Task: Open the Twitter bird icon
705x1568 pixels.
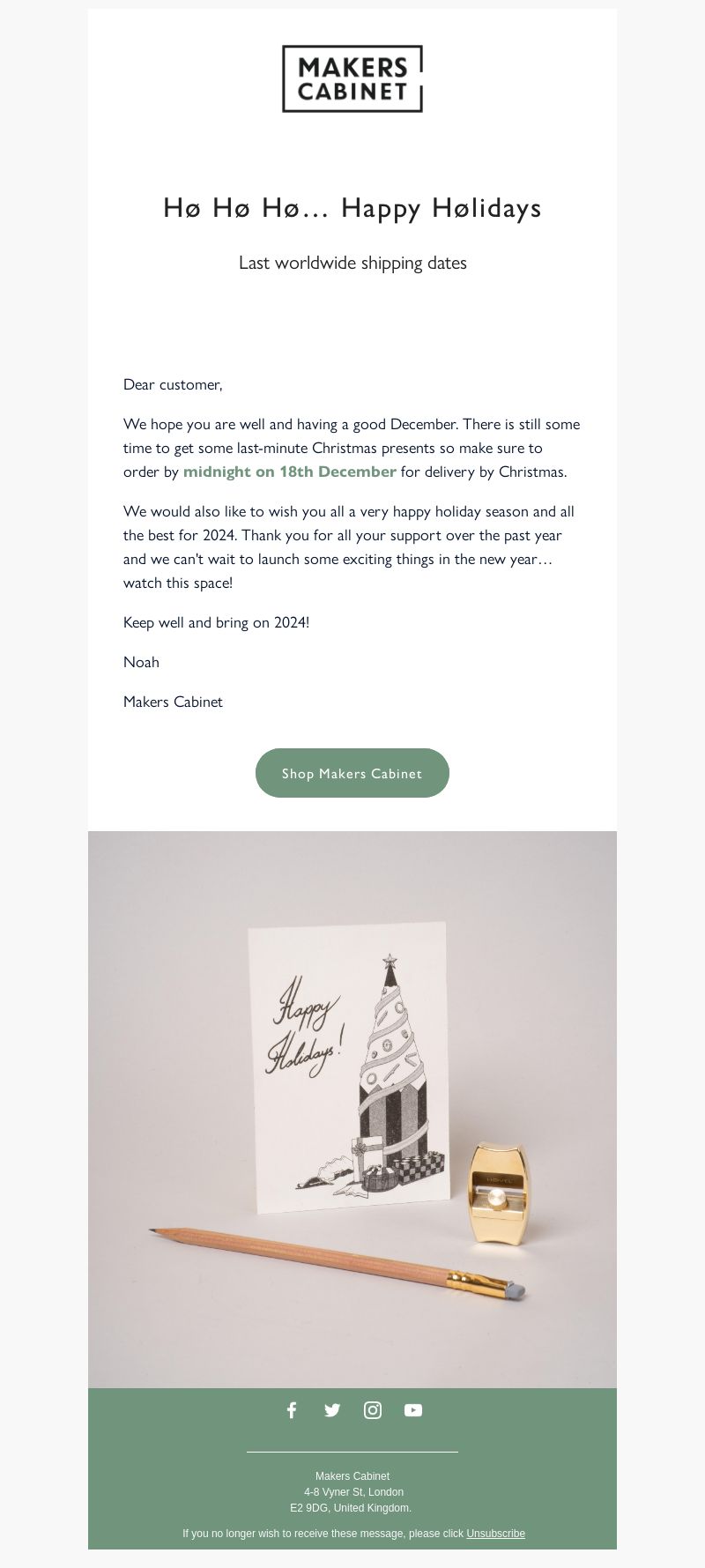Action: (x=332, y=1409)
